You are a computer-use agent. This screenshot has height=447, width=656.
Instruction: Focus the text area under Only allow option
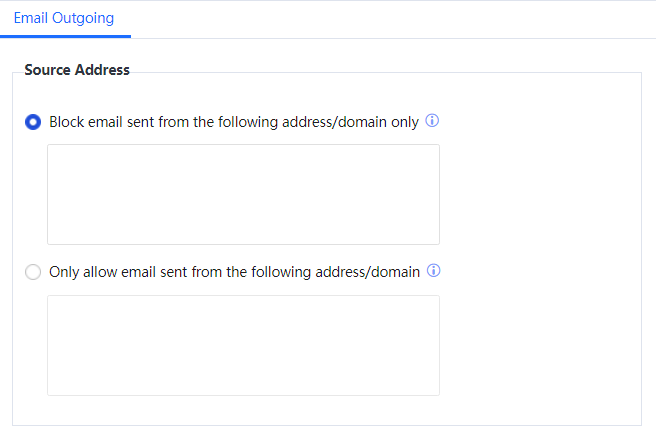pyautogui.click(x=243, y=345)
